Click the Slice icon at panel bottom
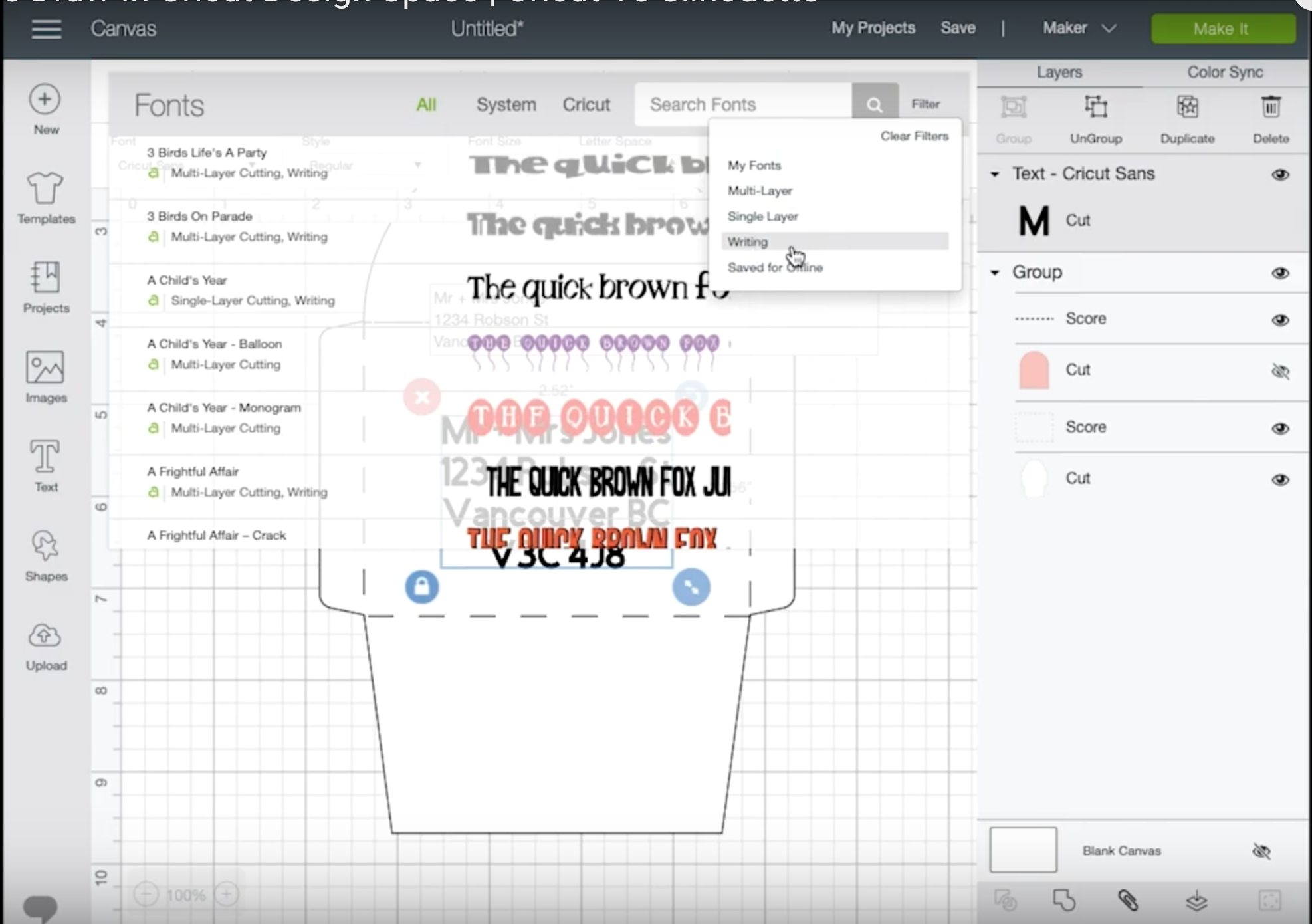1312x924 pixels. pyautogui.click(x=1006, y=900)
